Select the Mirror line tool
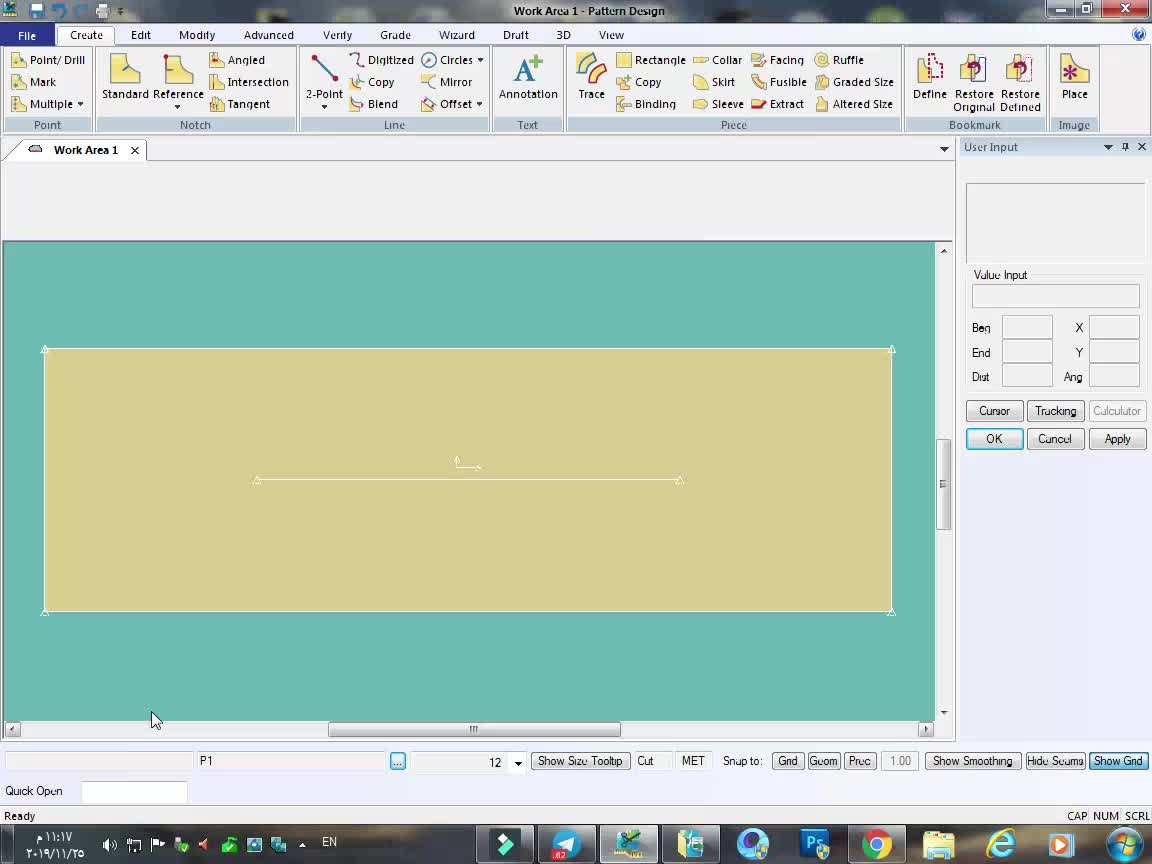 (x=446, y=82)
